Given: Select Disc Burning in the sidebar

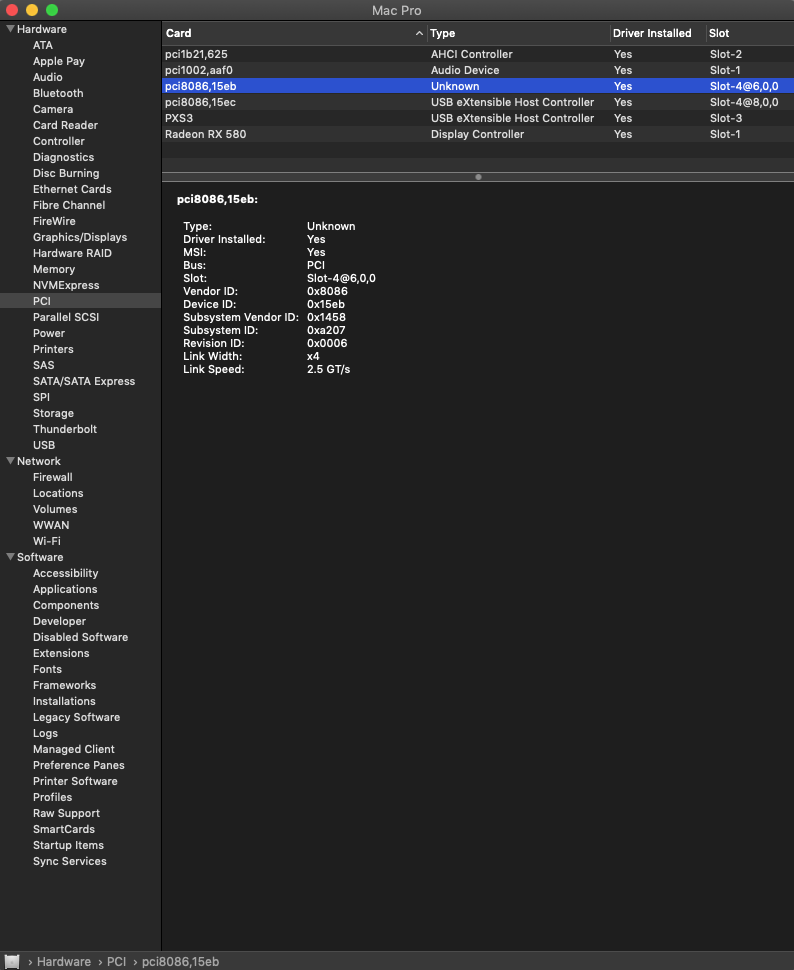Looking at the screenshot, I should point(66,173).
